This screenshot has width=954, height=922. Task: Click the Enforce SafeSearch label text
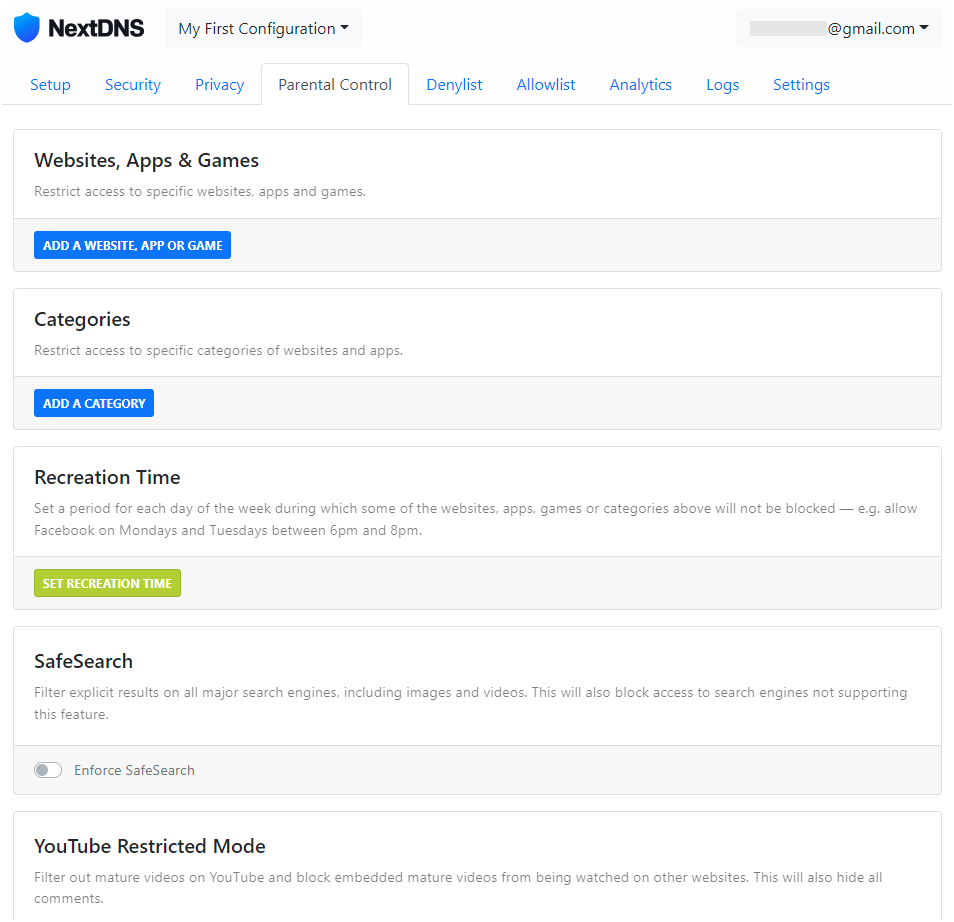[x=134, y=770]
